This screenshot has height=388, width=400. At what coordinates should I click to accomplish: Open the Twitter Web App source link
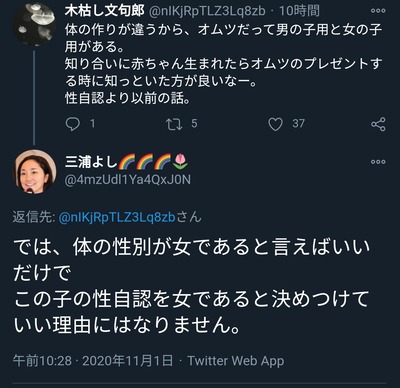point(236,361)
